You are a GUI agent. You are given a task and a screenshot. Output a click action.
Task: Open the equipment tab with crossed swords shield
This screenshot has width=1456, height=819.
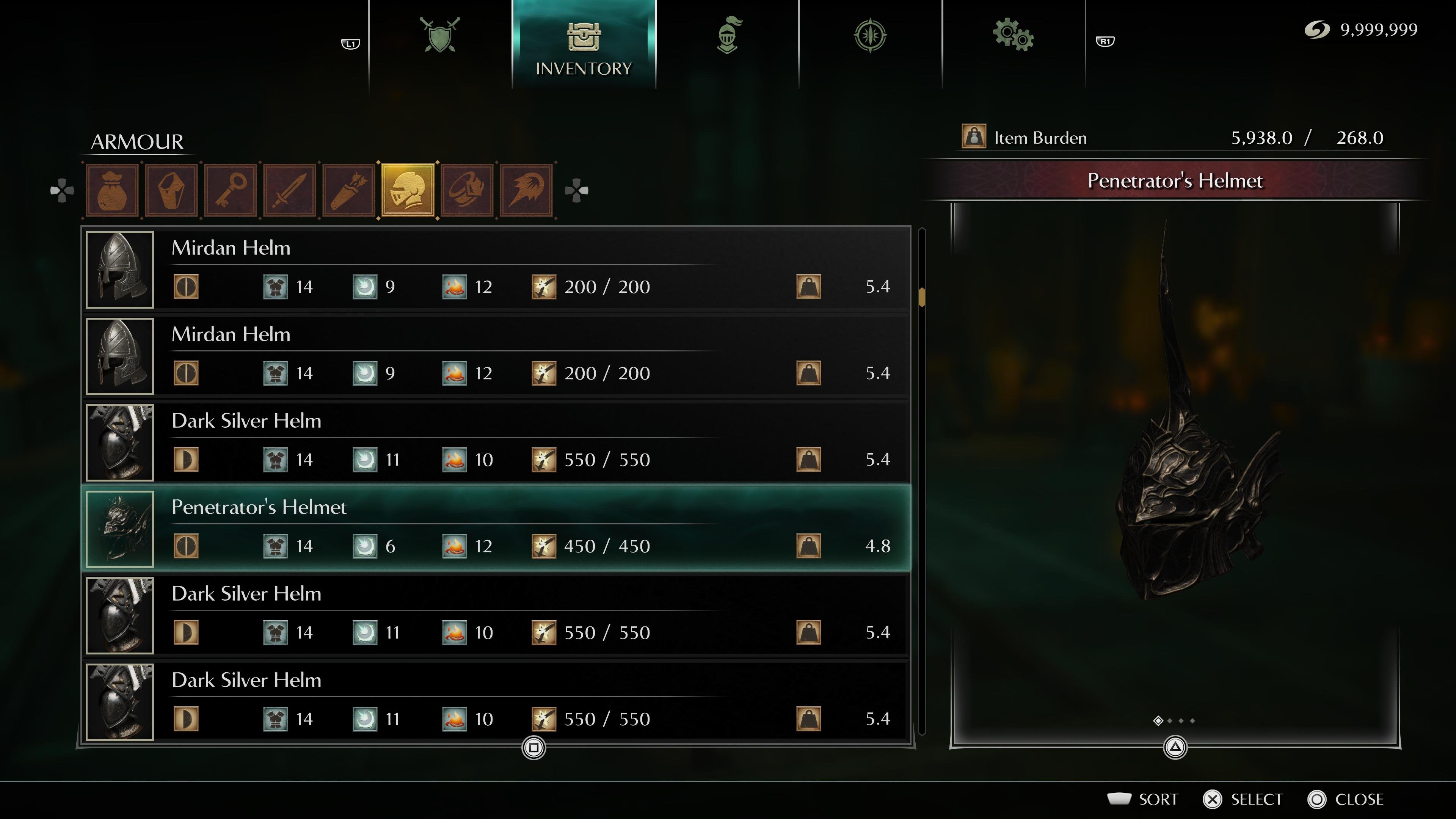440,35
